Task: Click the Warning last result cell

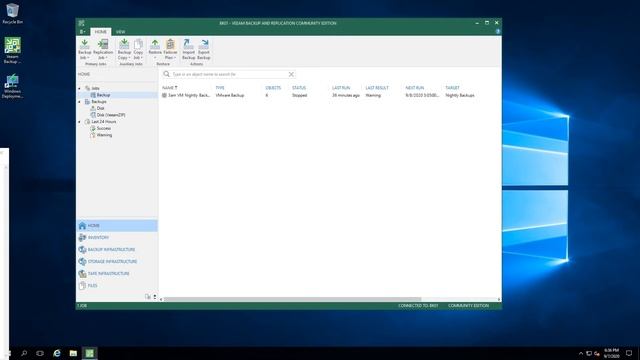Action: coord(373,95)
